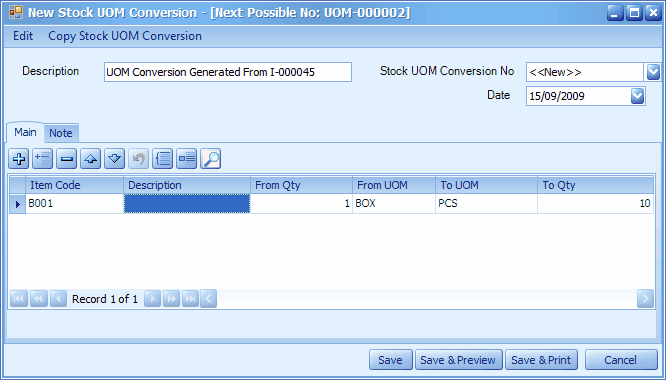Expand the Stock UOM Conversion No dropdown

coord(653,72)
